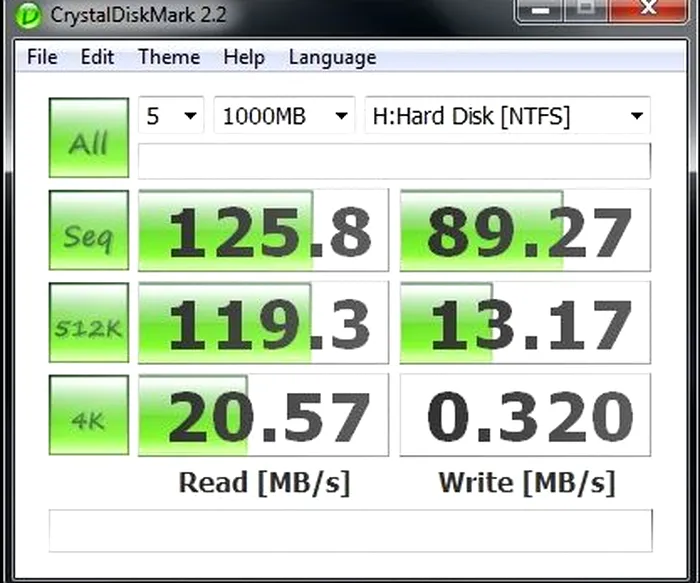Click the Seq read result 125.8

(263, 230)
